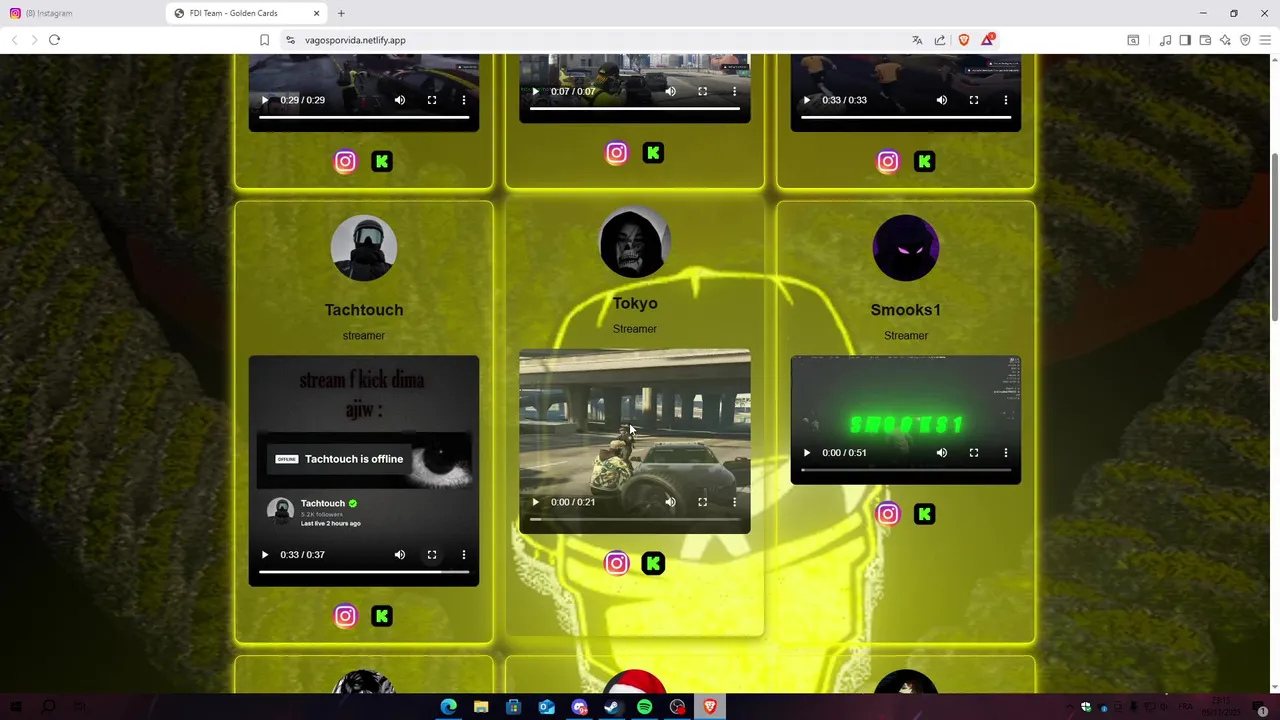The height and width of the screenshot is (720, 1280).
Task: Open Tokyo's Instagram profile icon
Action: 616,563
